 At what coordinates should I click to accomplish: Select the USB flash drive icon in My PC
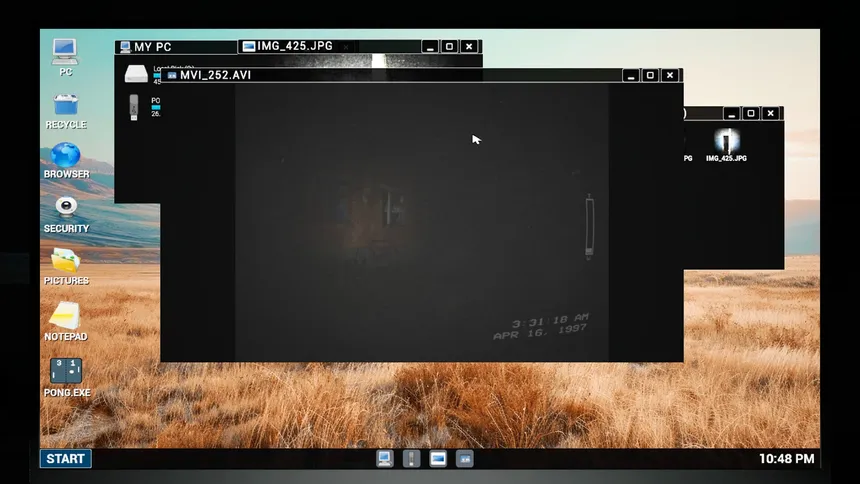134,107
